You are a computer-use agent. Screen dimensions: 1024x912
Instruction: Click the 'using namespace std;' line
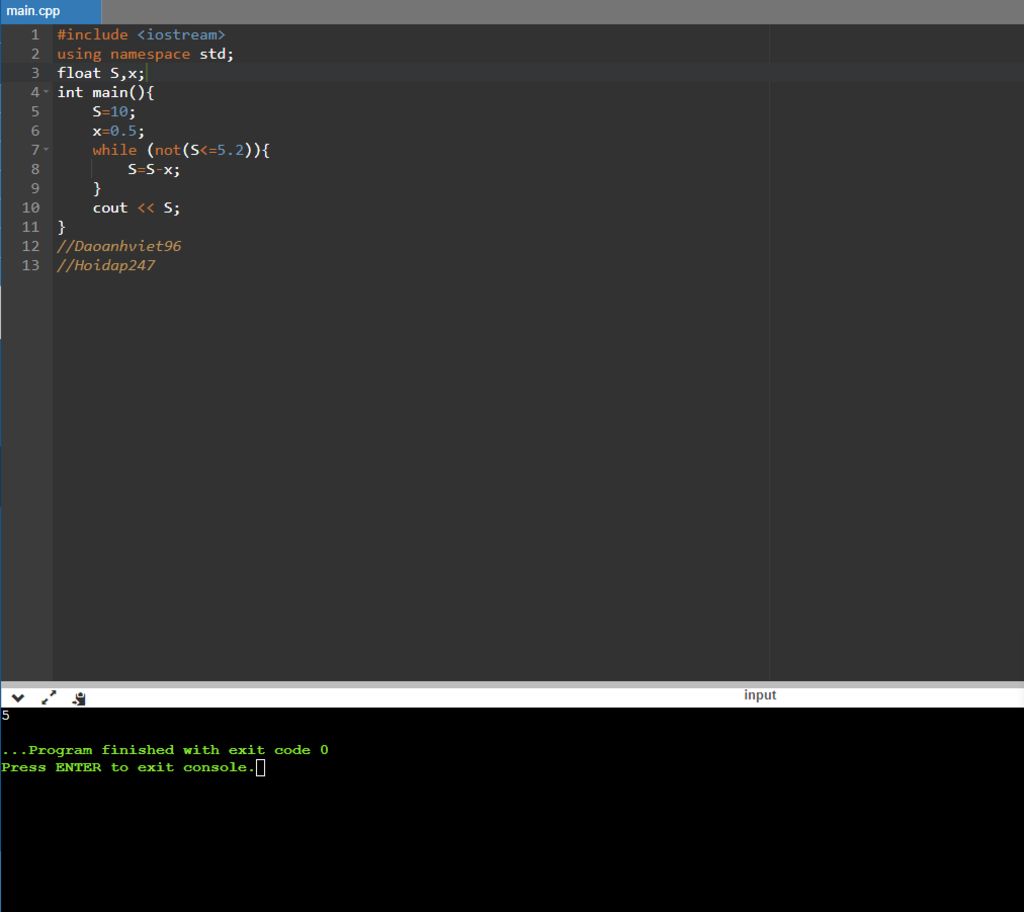145,54
